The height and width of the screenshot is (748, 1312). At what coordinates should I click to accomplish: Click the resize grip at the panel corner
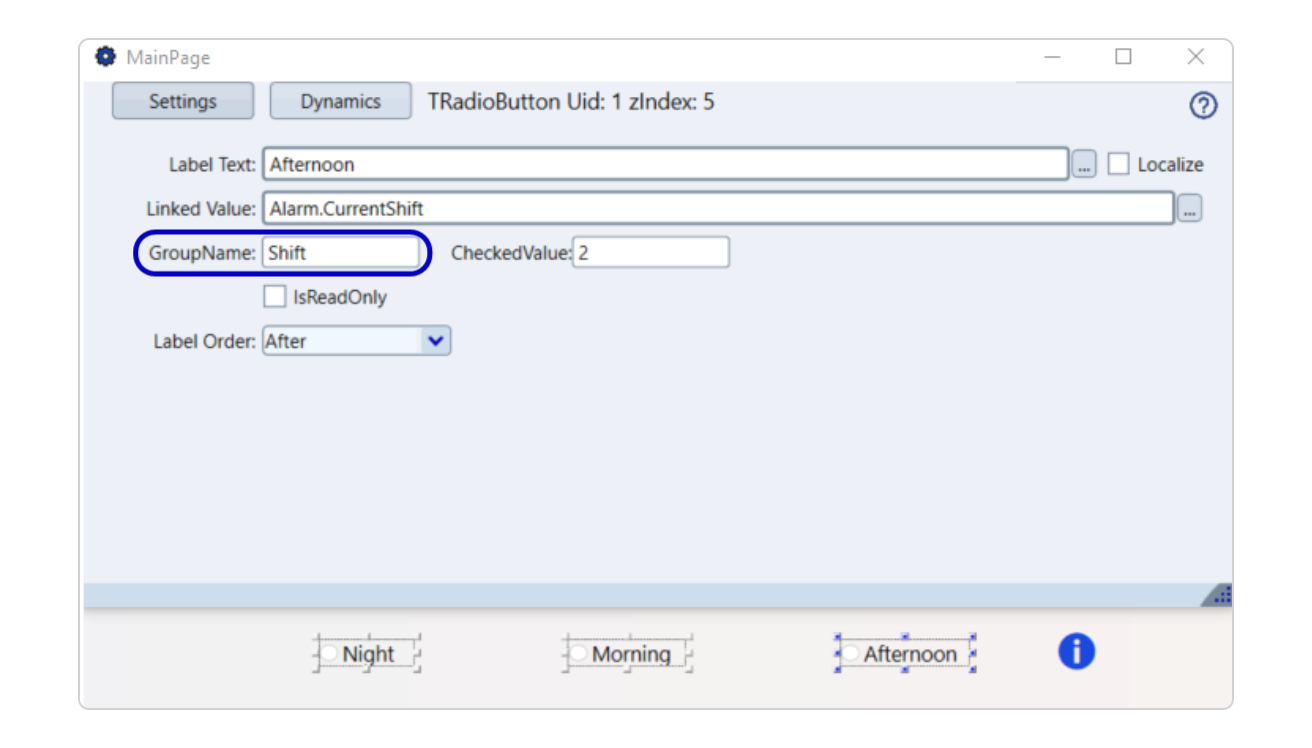[1219, 595]
